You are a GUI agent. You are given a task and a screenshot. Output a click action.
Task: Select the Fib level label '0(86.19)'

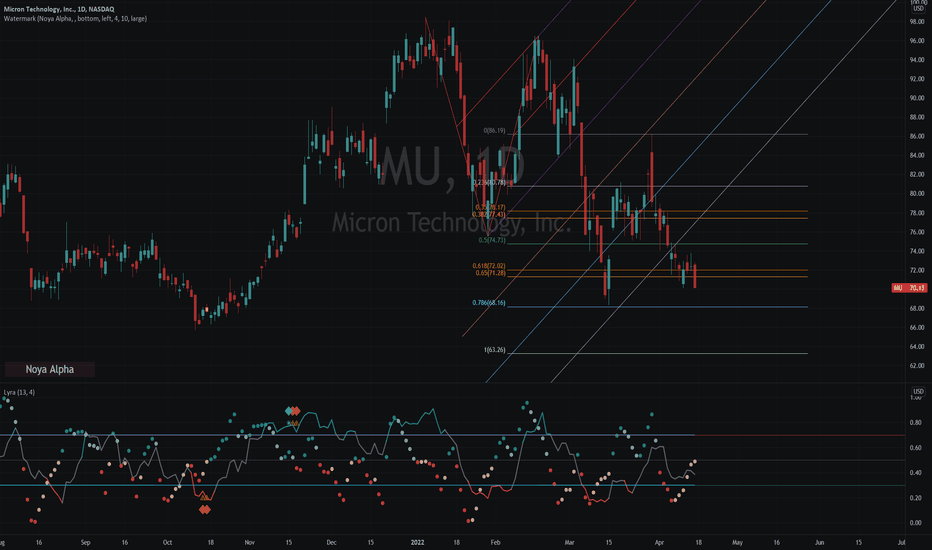[x=494, y=130]
